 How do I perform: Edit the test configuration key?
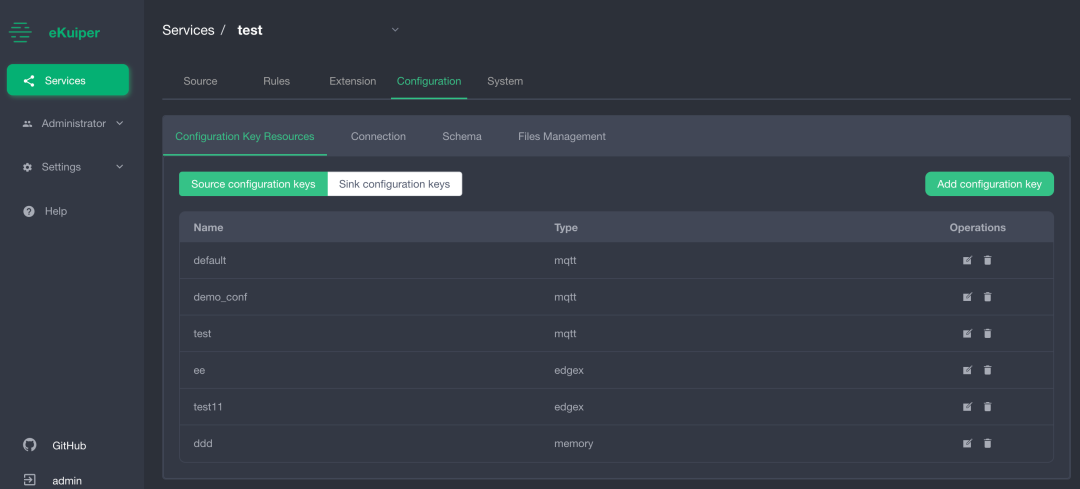[x=967, y=333]
